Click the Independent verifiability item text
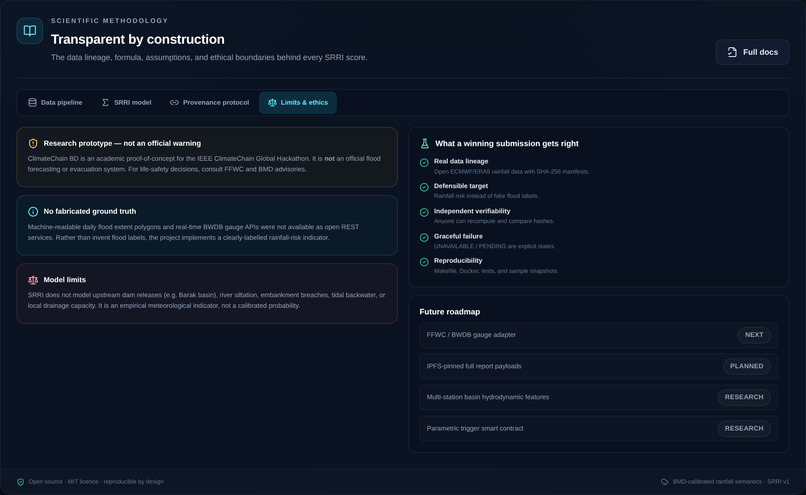806x495 pixels. click(x=472, y=211)
